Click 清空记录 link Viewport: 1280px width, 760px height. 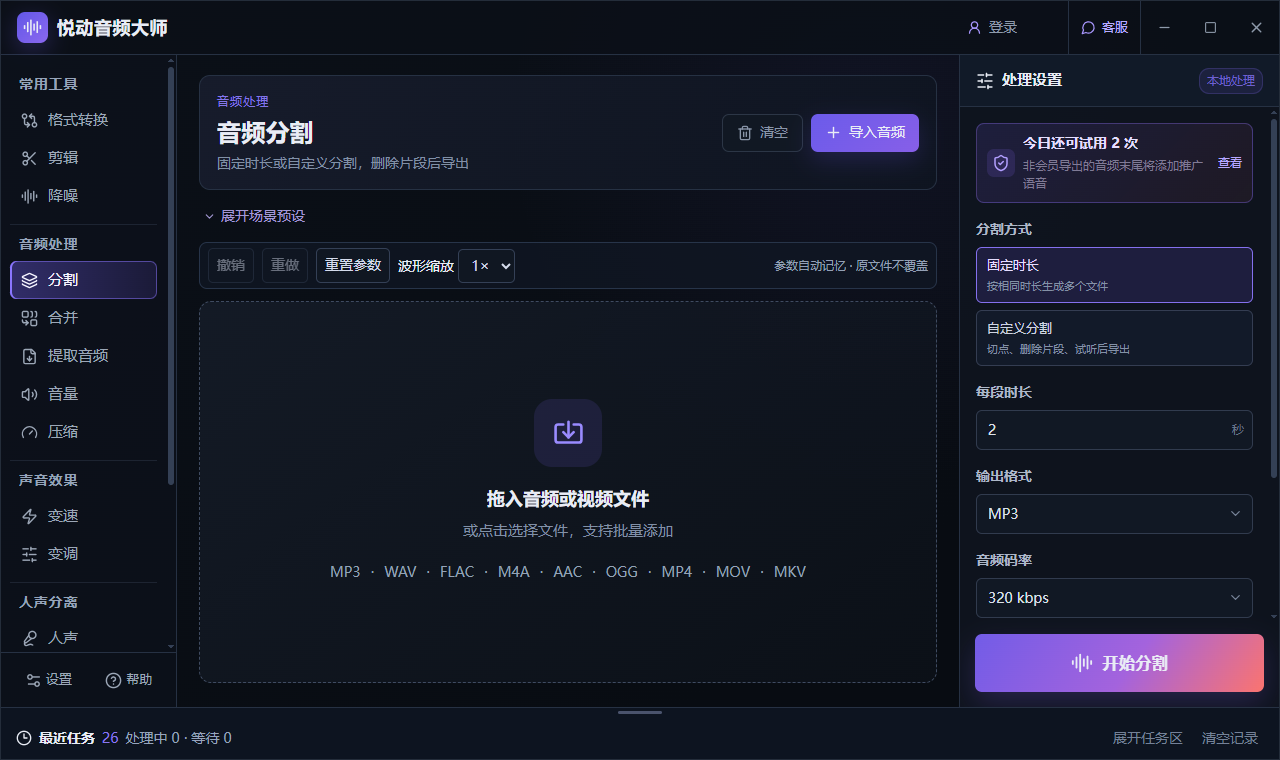[1230, 739]
